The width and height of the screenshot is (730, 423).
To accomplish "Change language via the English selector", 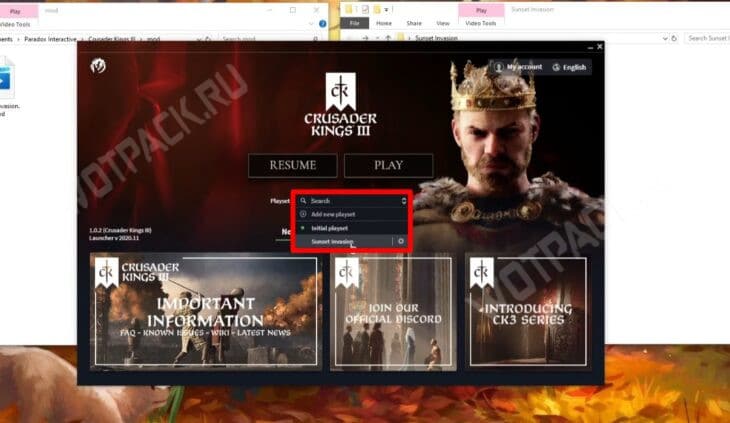I will coord(569,67).
